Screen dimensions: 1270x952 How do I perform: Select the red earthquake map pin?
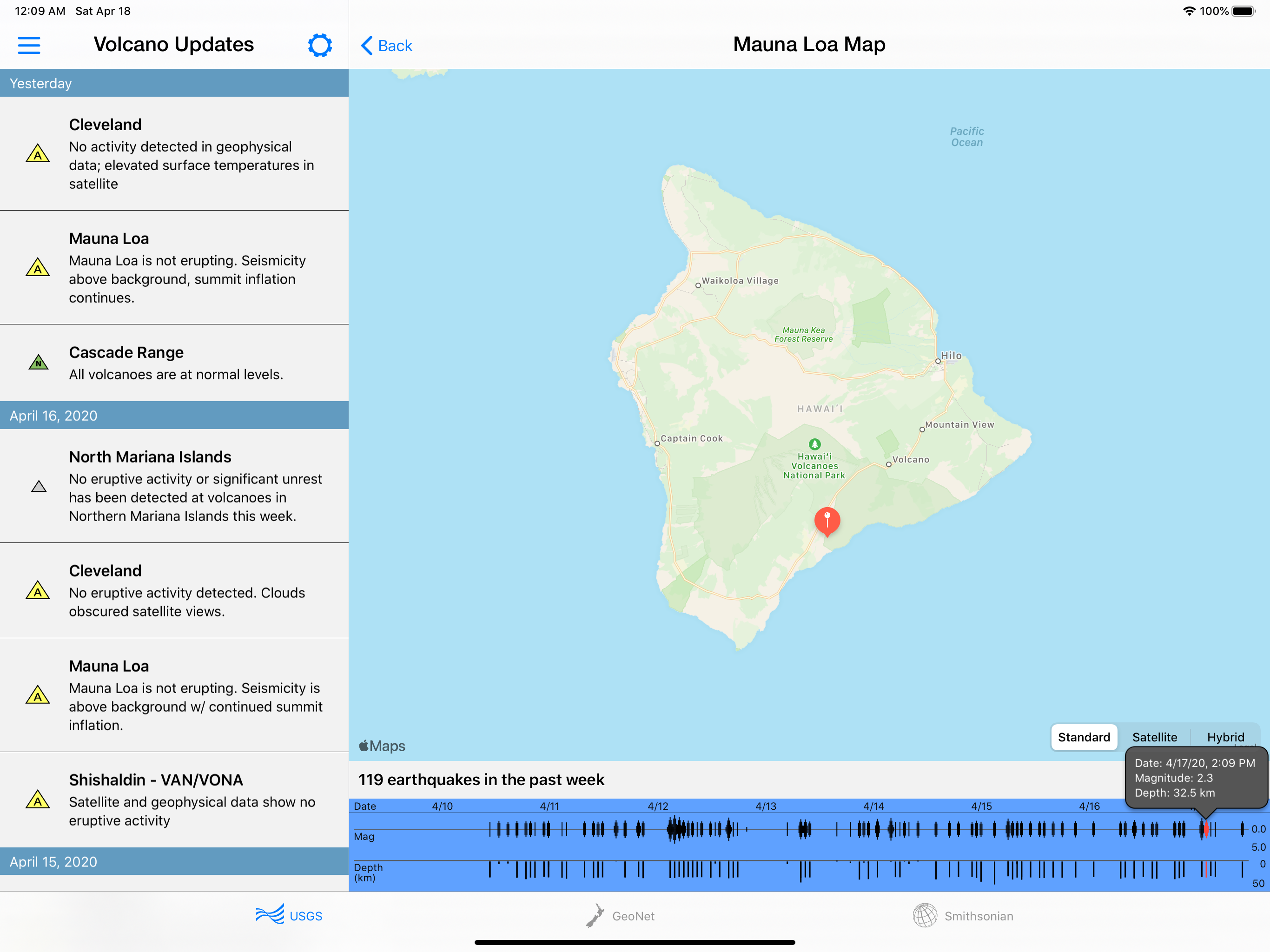pyautogui.click(x=827, y=522)
